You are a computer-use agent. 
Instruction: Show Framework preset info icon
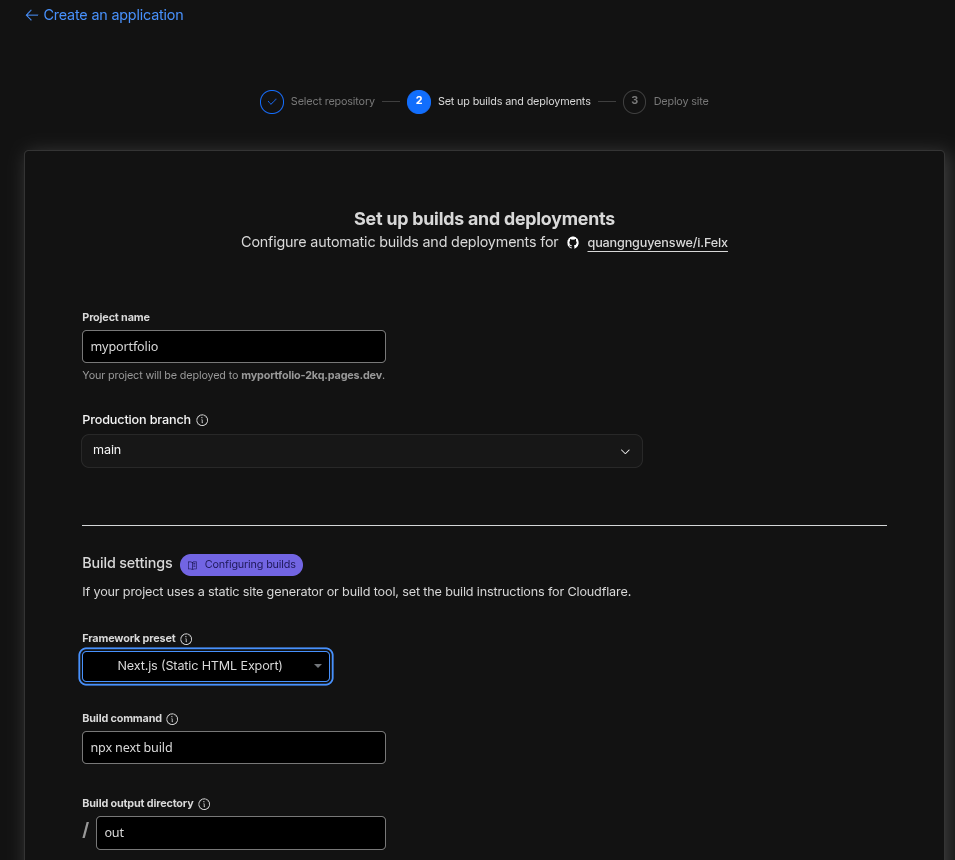186,639
